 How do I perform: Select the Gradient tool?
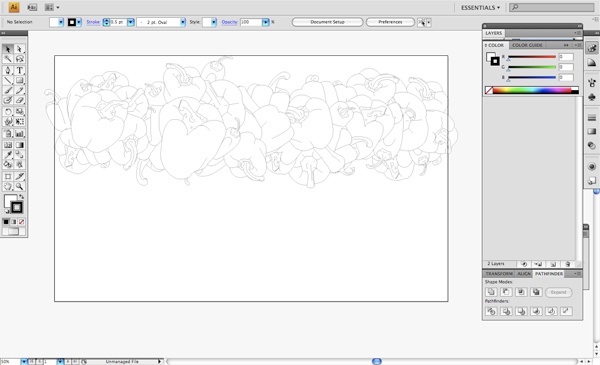(20, 145)
